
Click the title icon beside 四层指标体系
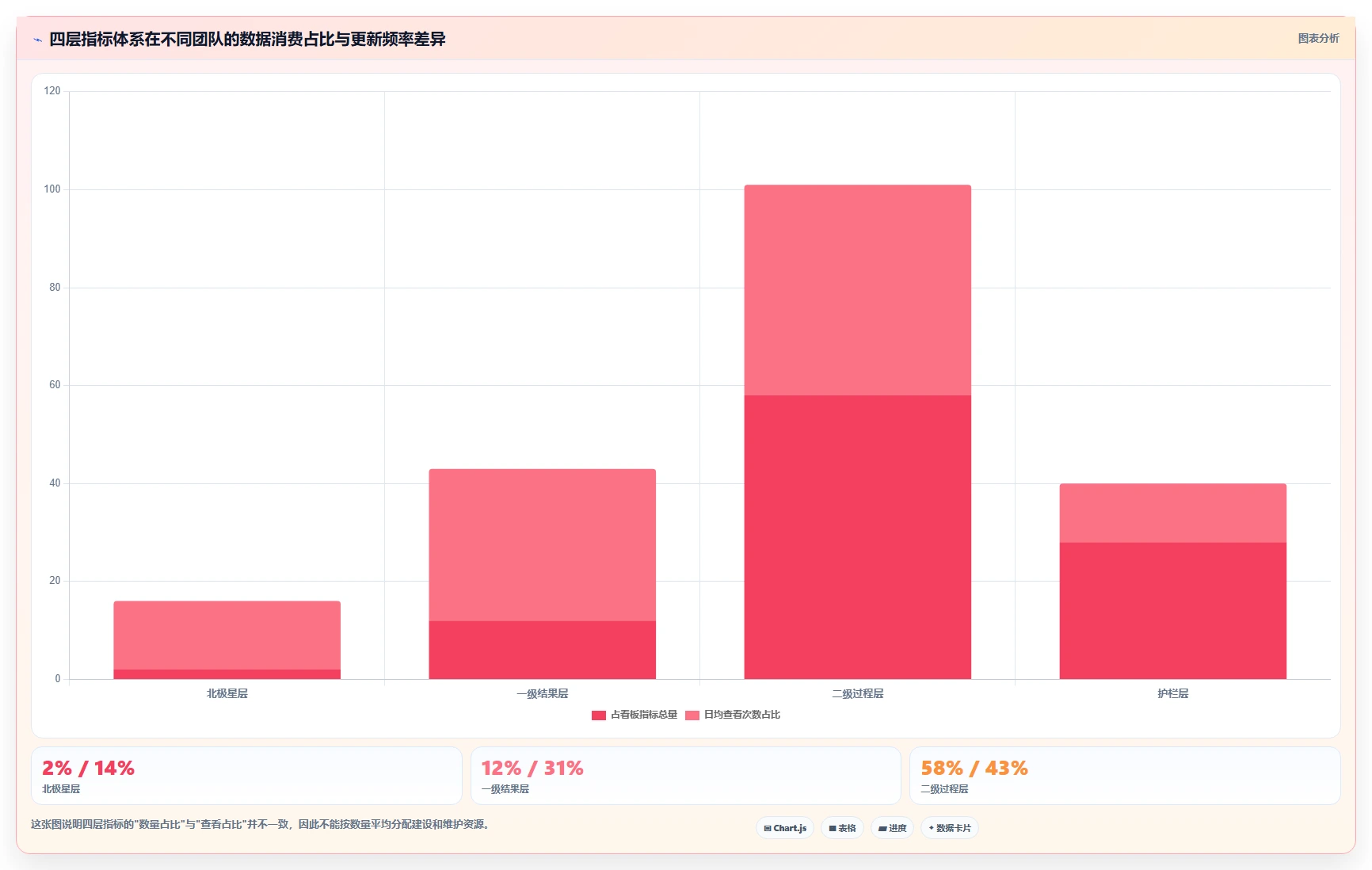(37, 40)
